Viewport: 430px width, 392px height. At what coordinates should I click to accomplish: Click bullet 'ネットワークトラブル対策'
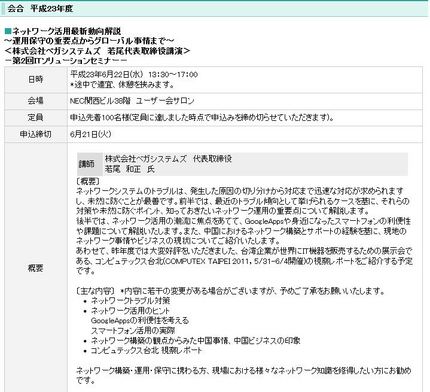[131, 301]
